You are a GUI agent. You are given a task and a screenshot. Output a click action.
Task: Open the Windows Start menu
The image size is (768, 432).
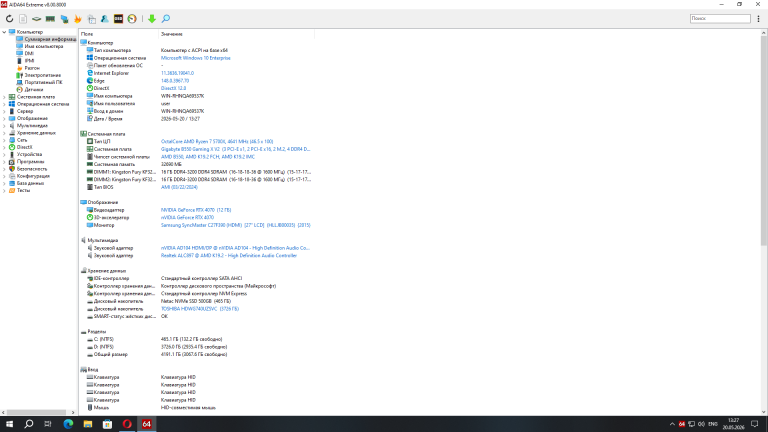9,424
